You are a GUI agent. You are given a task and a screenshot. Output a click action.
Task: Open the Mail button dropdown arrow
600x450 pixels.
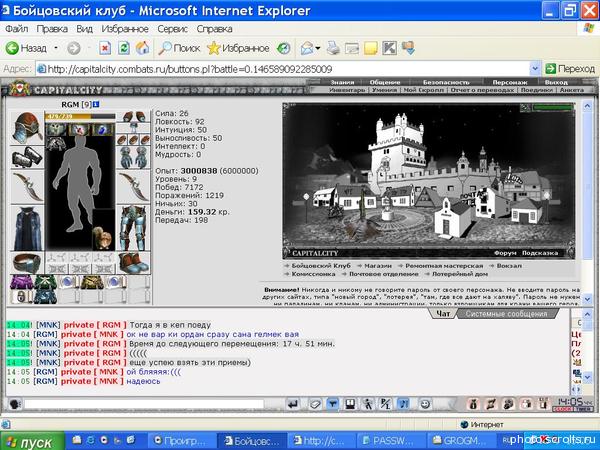pos(318,48)
